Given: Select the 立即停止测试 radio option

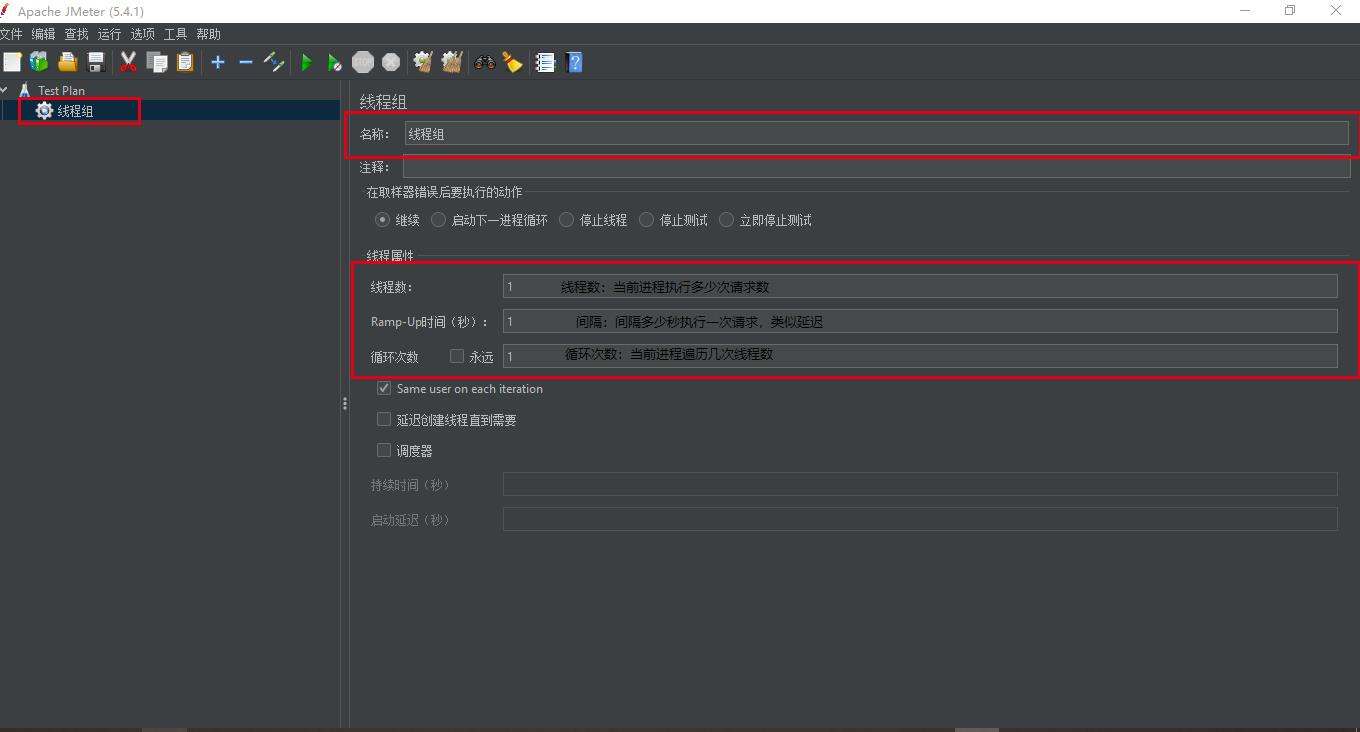Looking at the screenshot, I should point(726,220).
